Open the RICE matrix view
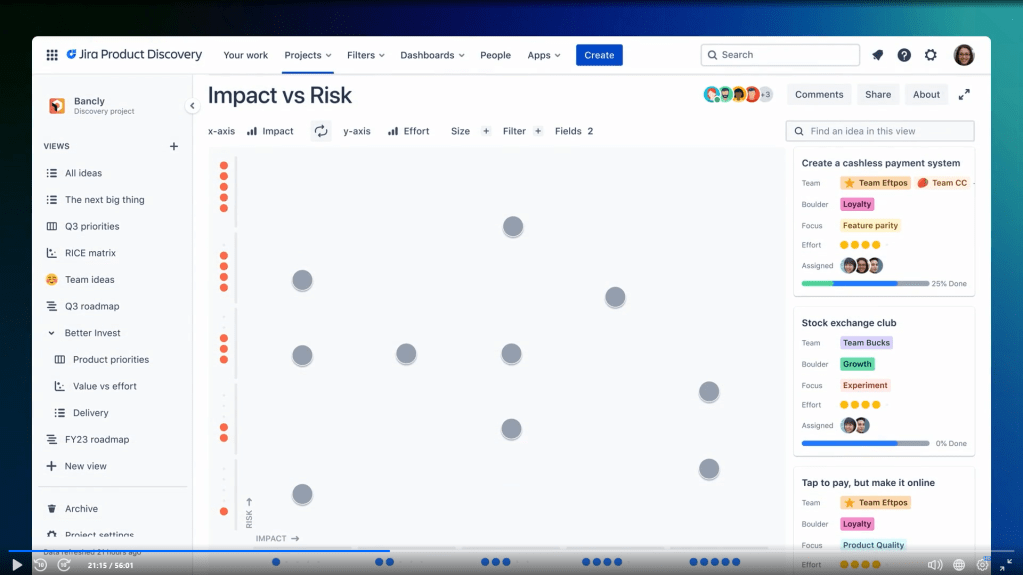The width and height of the screenshot is (1023, 575). (90, 253)
